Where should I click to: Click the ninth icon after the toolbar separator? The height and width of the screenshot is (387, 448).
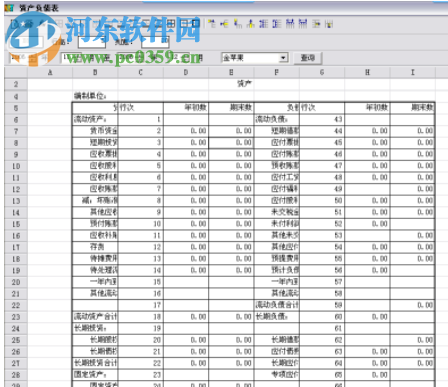click(316, 24)
